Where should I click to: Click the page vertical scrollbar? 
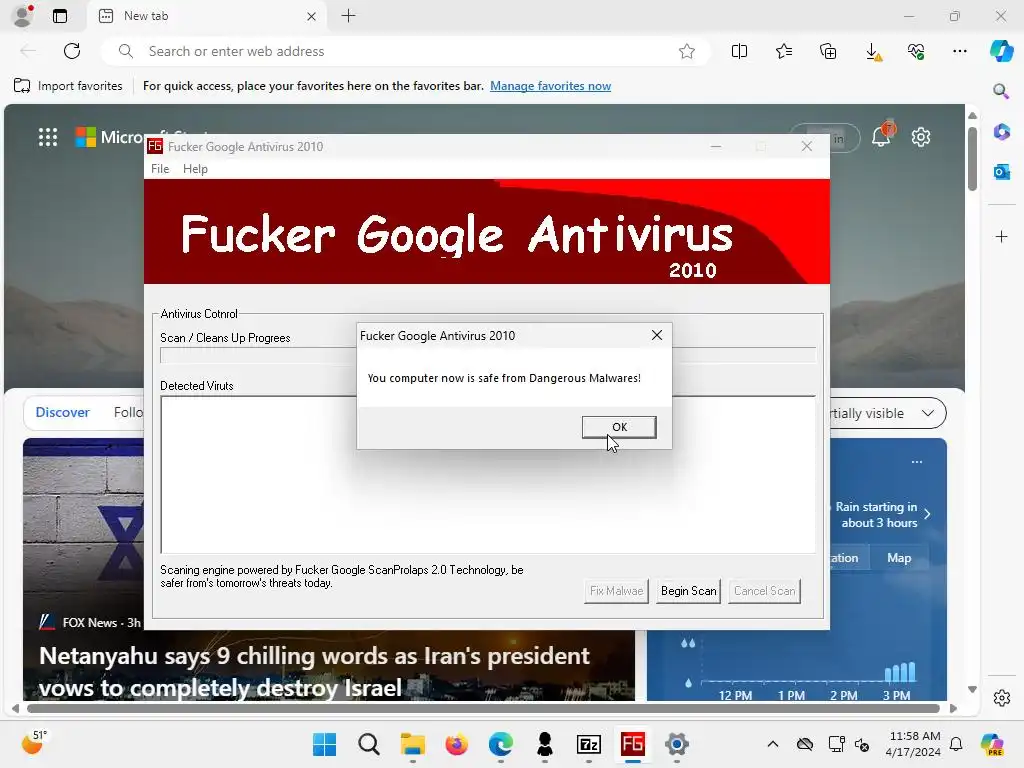click(972, 159)
